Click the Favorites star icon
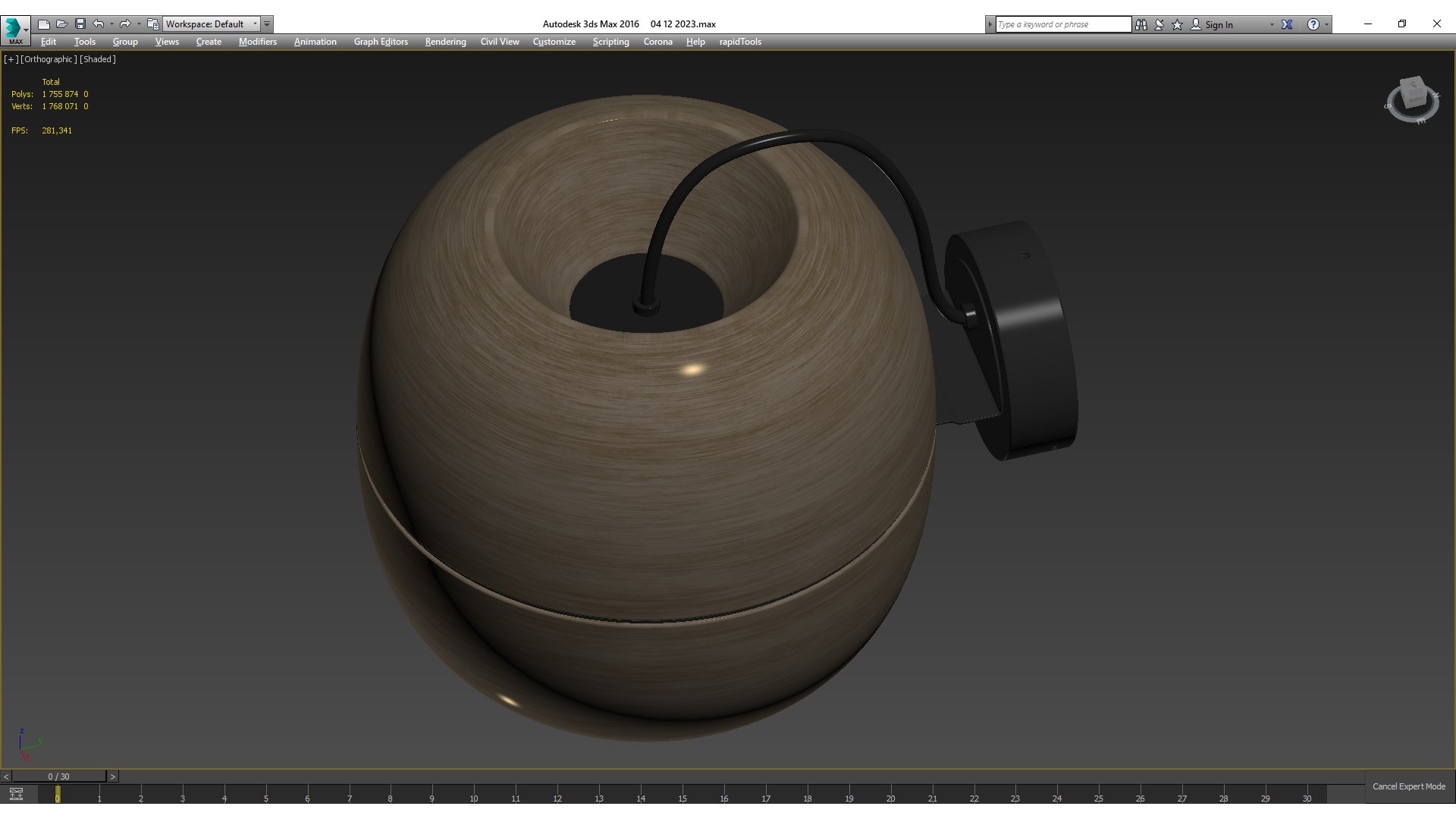The height and width of the screenshot is (819, 1456). coord(1178,24)
